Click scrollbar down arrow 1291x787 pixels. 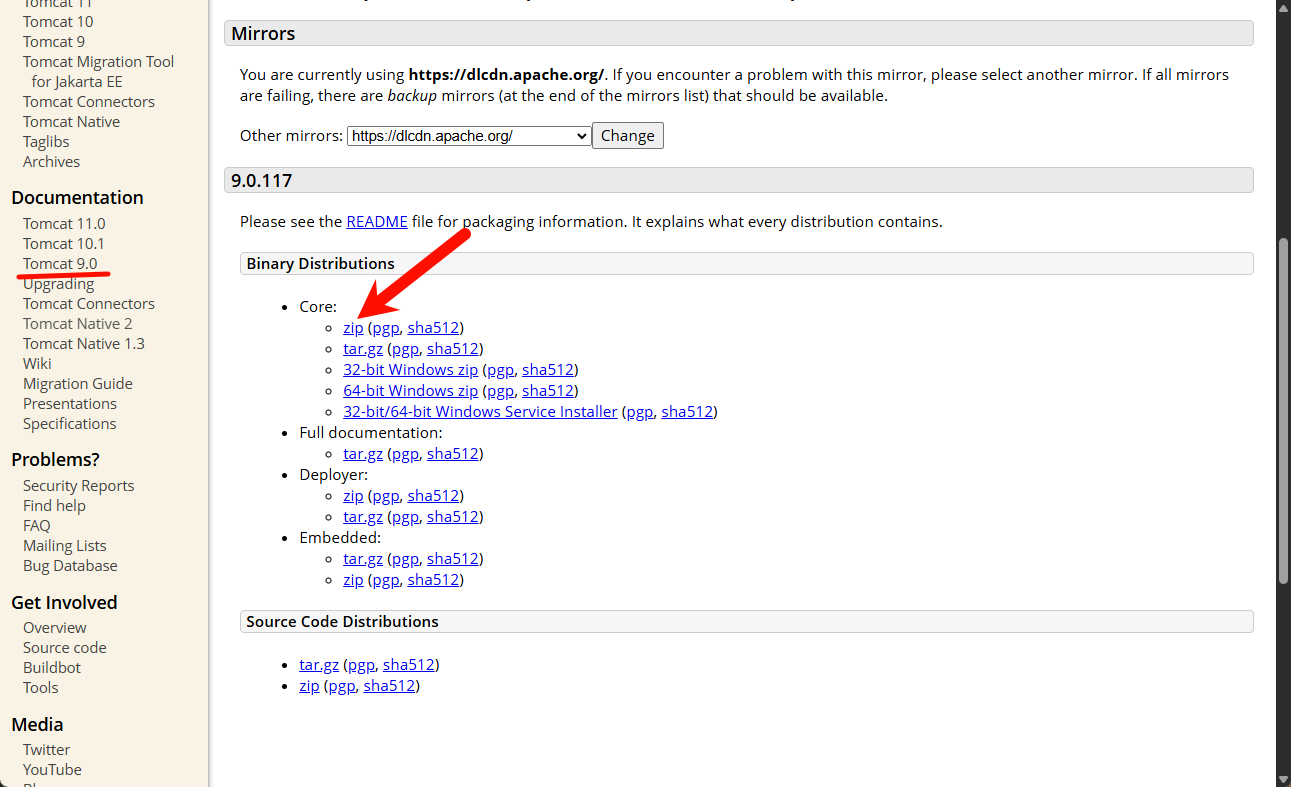pos(1284,779)
